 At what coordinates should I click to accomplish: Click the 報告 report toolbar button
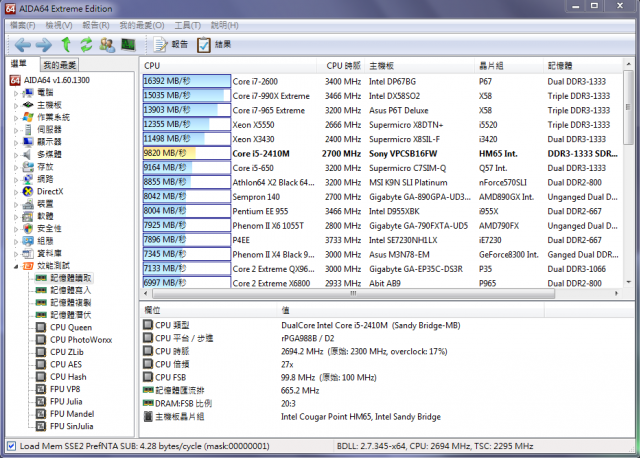(x=171, y=44)
